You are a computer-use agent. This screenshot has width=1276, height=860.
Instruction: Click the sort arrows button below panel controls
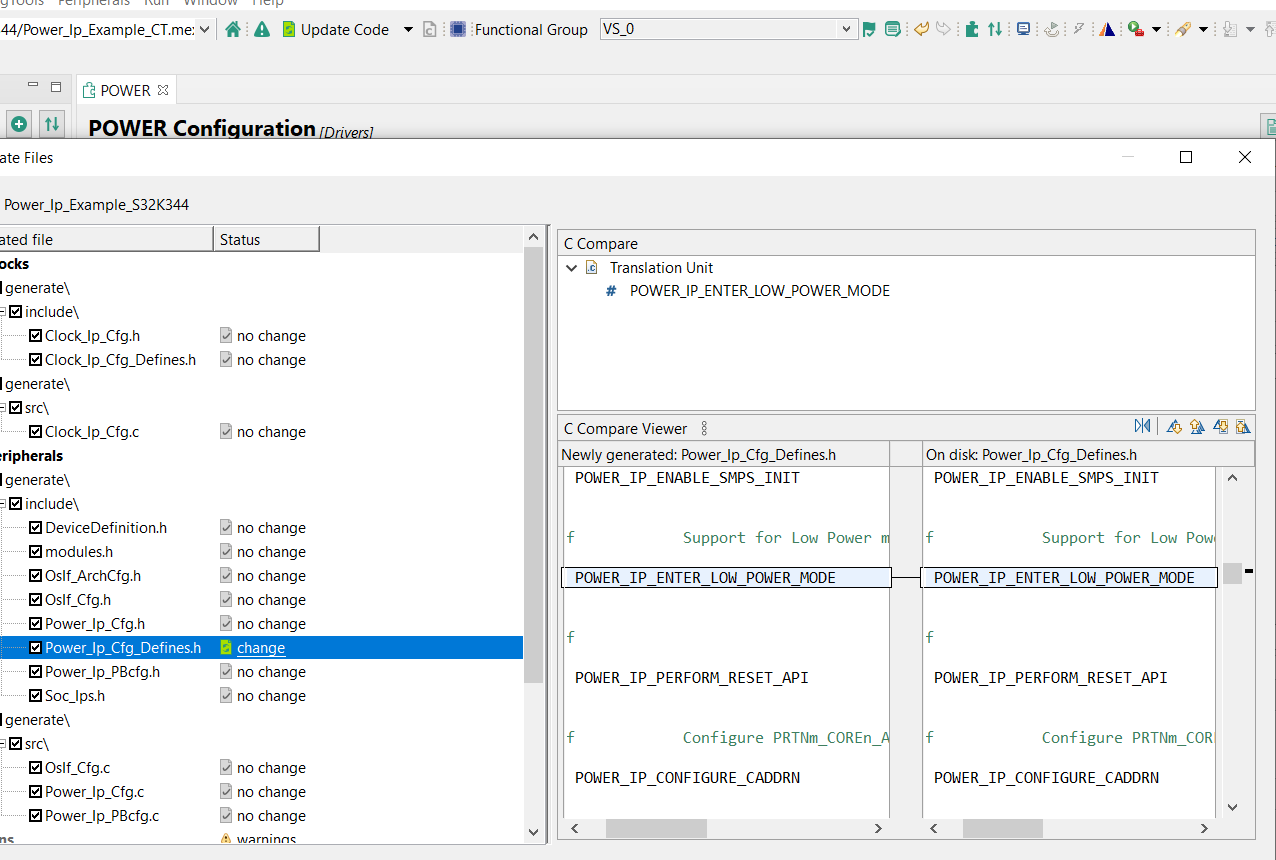[51, 124]
